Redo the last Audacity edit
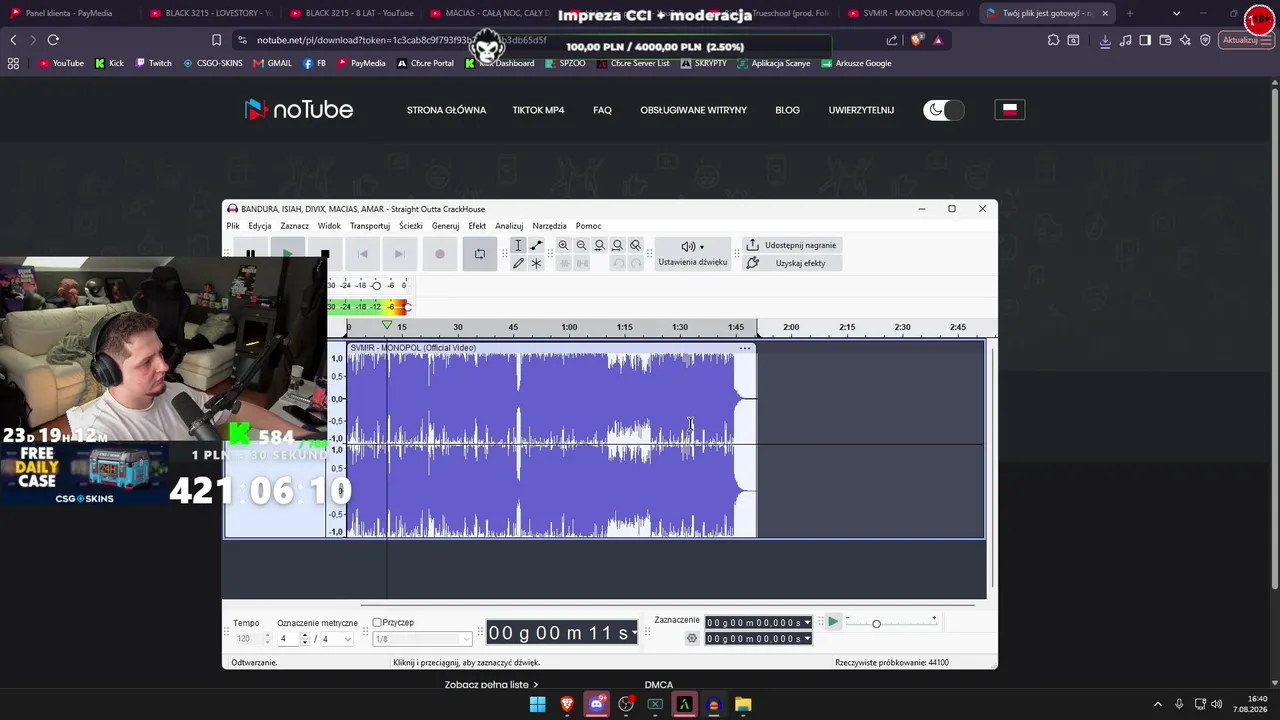The width and height of the screenshot is (1280, 720). pos(636,263)
